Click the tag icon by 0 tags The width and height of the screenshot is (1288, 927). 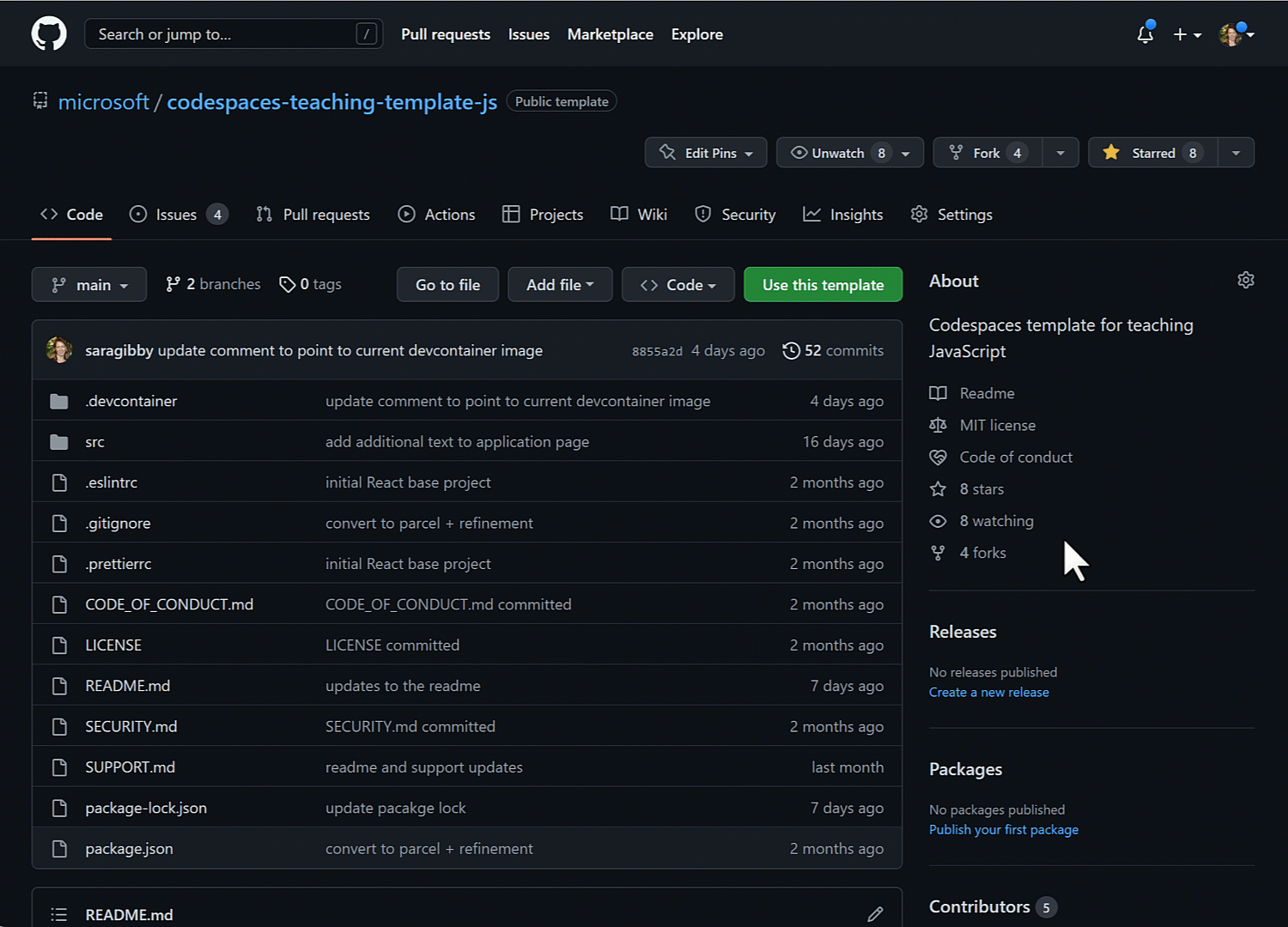pos(287,284)
